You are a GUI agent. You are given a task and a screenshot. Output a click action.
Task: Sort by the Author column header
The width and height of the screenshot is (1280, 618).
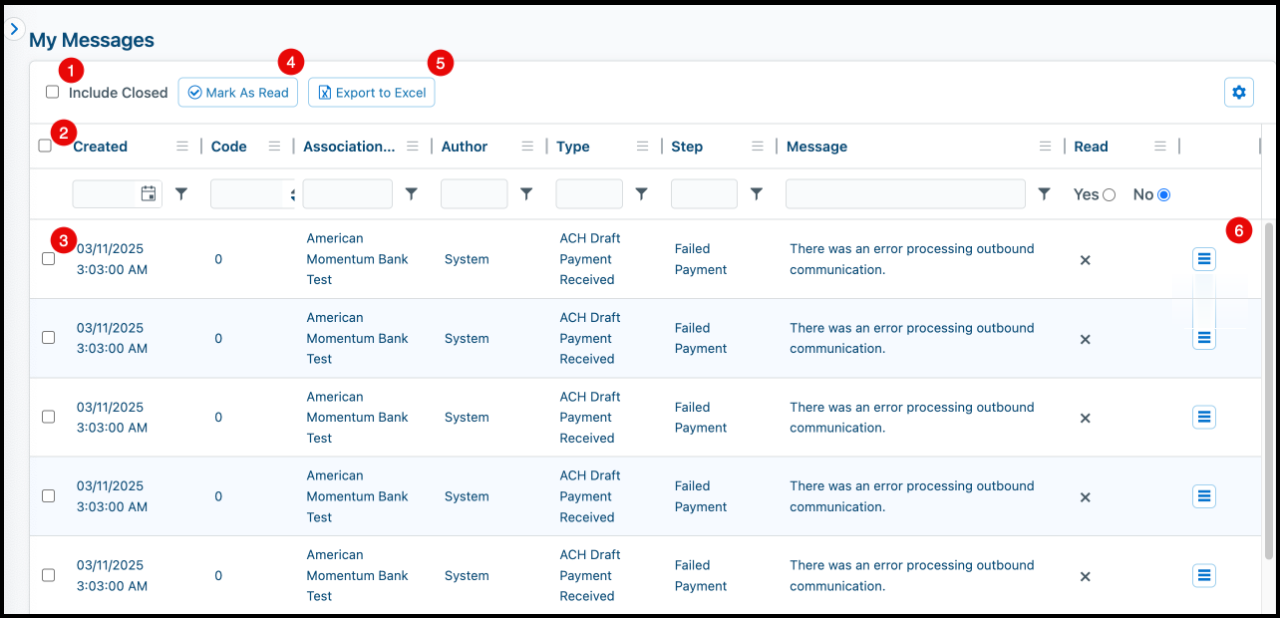465,146
